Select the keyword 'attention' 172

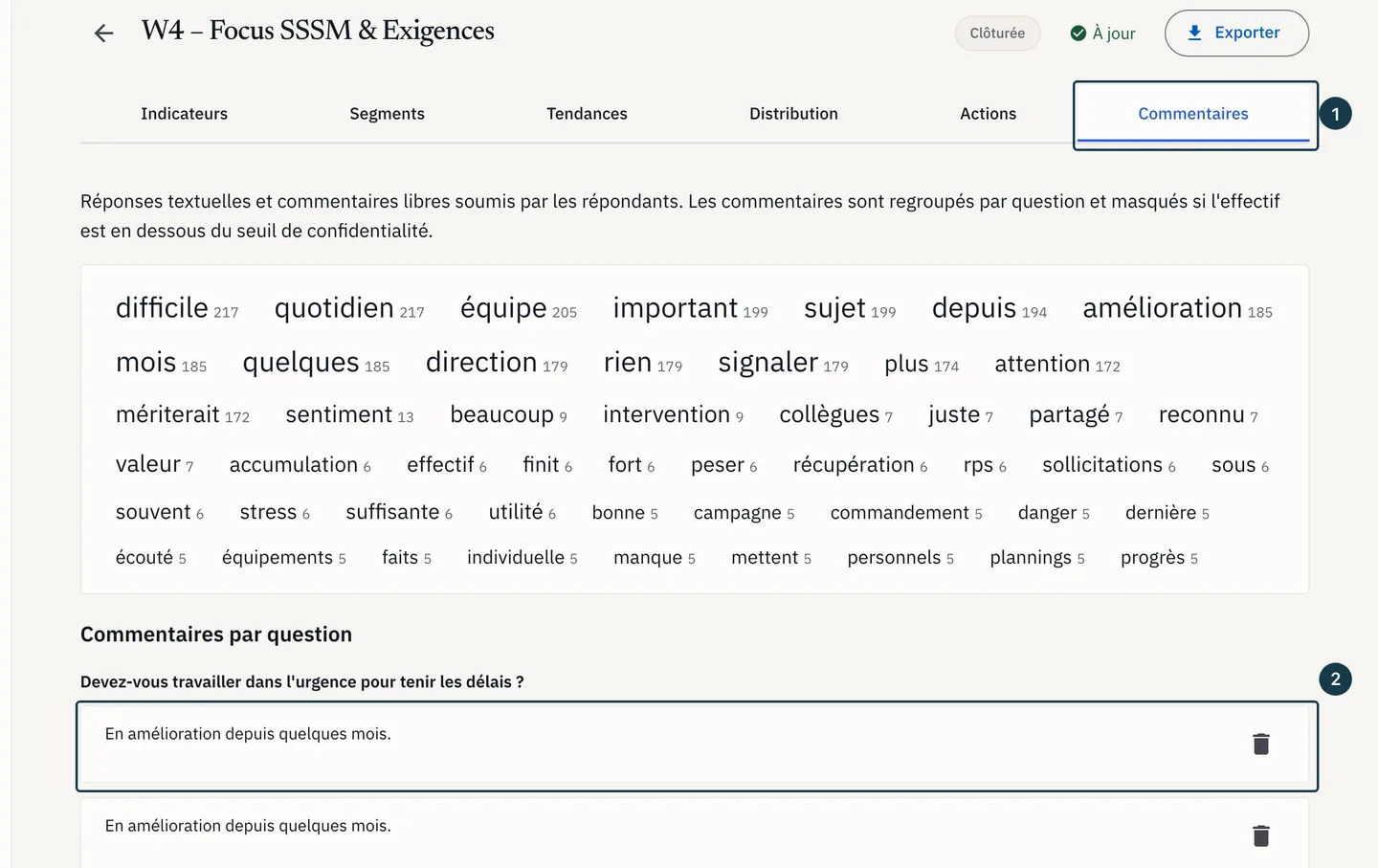pyautogui.click(x=1057, y=364)
